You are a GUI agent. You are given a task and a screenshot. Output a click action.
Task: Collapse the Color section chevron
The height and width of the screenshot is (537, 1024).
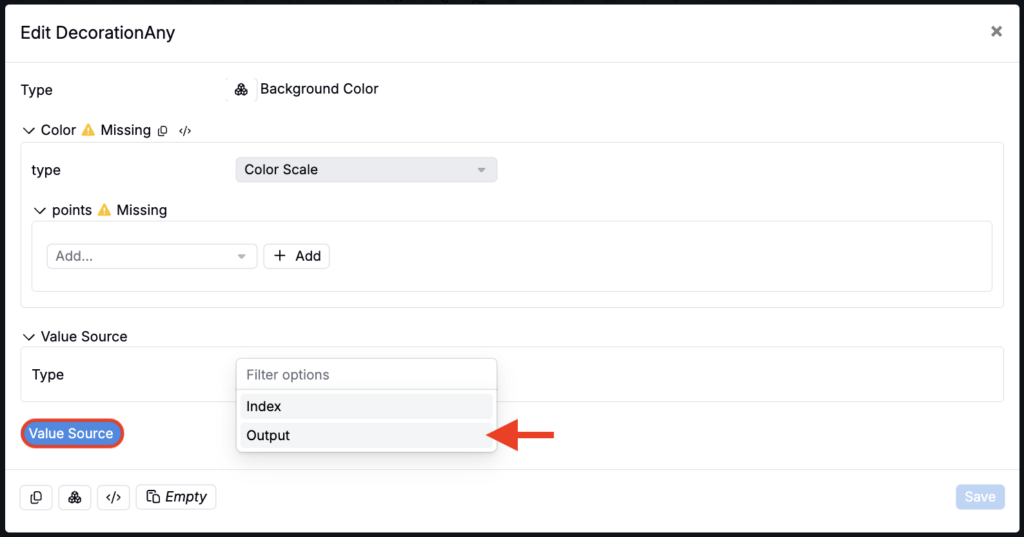(x=29, y=131)
